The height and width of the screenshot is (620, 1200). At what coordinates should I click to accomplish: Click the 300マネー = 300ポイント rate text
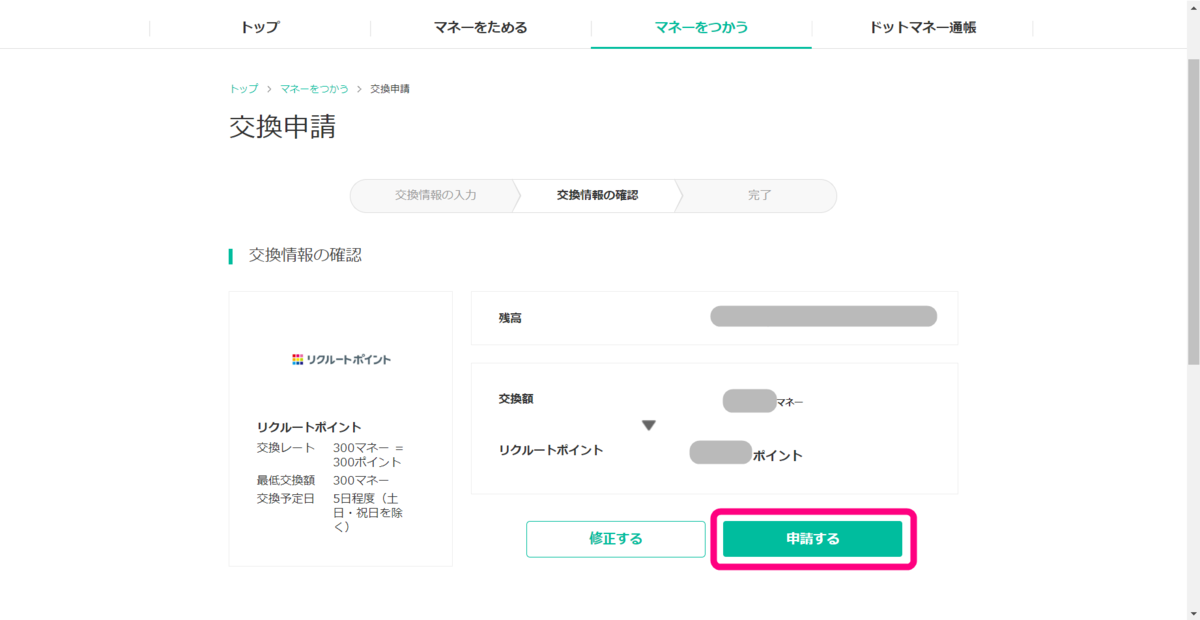369,455
